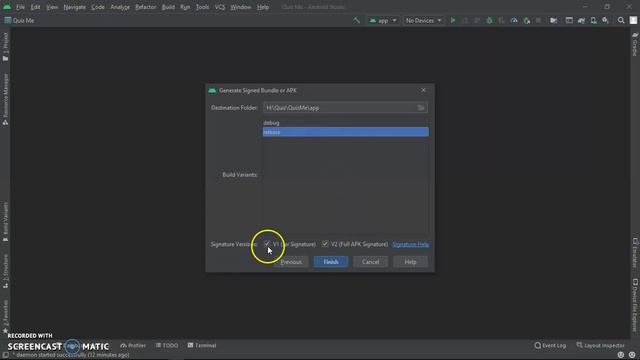
Task: Open the Emulator panel on right edge
Action: point(635,253)
